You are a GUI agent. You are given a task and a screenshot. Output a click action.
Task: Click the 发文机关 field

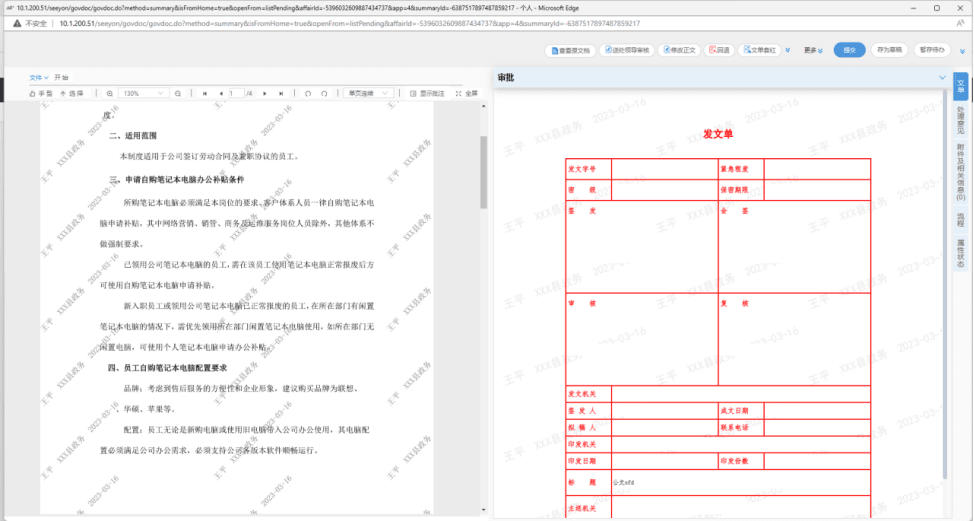(740, 394)
